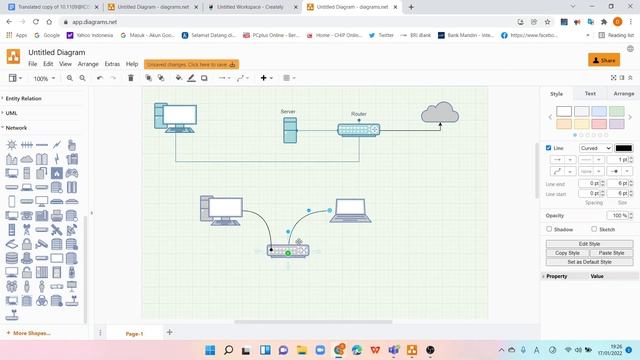Screen dimensions: 640x360
Task: Click the Fullscreen icon at top right
Action: point(613,78)
